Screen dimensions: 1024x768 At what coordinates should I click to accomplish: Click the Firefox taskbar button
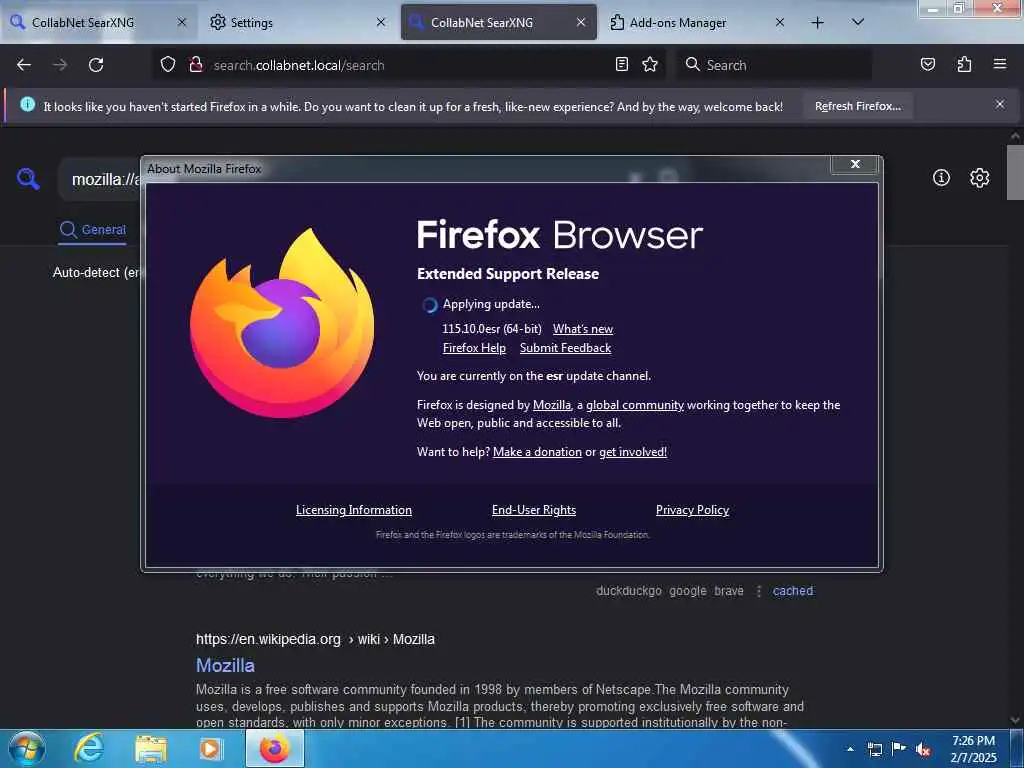pyautogui.click(x=275, y=748)
